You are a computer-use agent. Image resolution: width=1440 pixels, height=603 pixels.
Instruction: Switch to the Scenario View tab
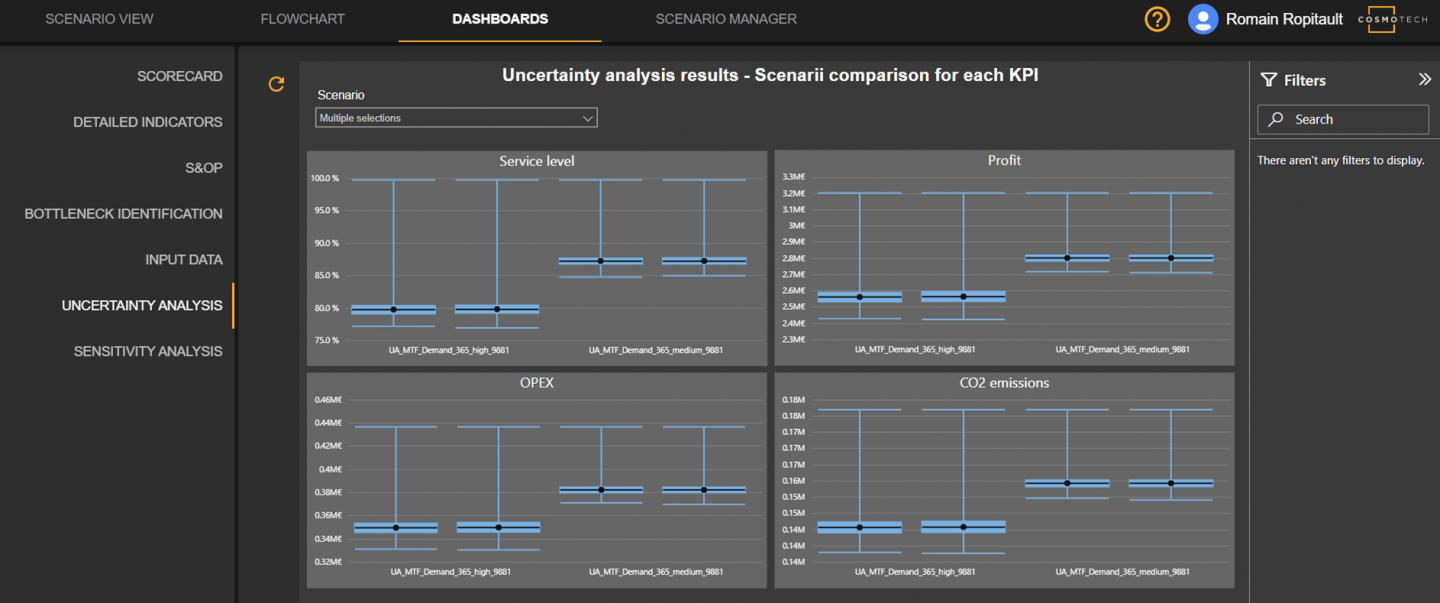point(99,19)
